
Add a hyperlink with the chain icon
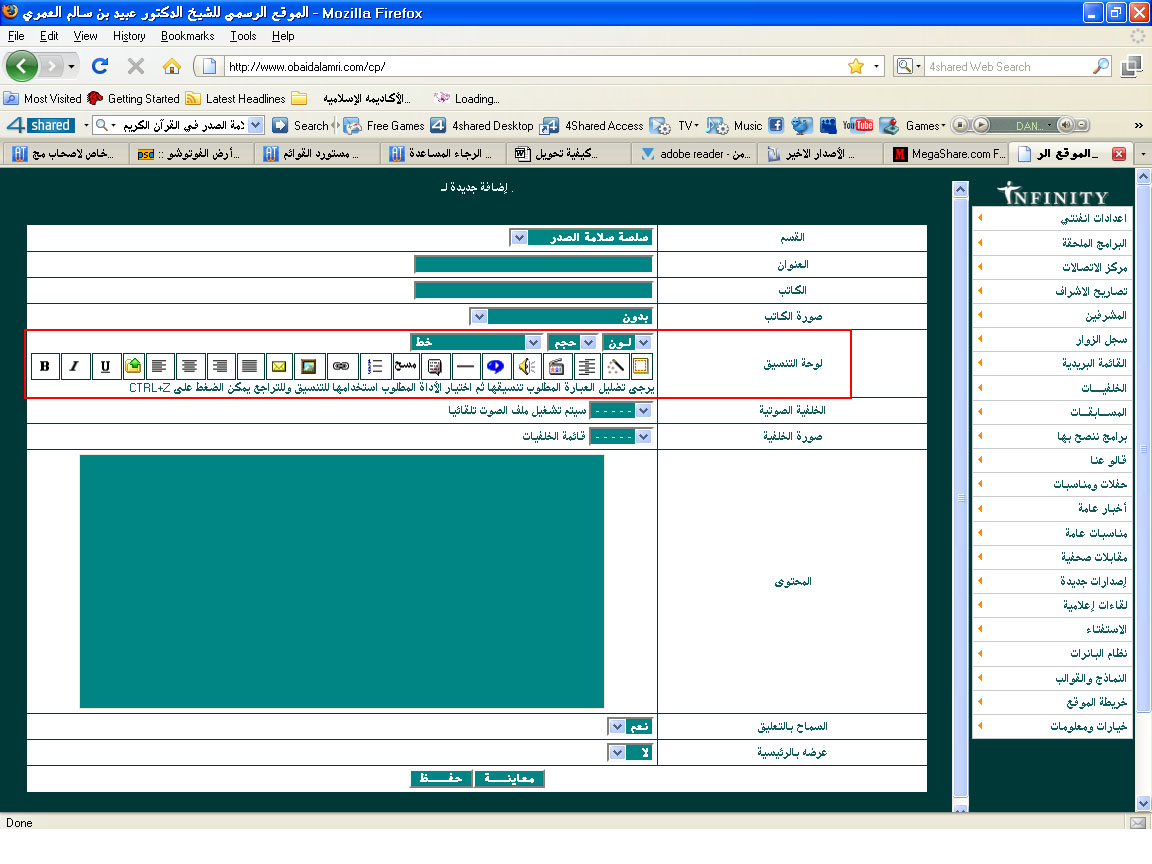pyautogui.click(x=340, y=366)
